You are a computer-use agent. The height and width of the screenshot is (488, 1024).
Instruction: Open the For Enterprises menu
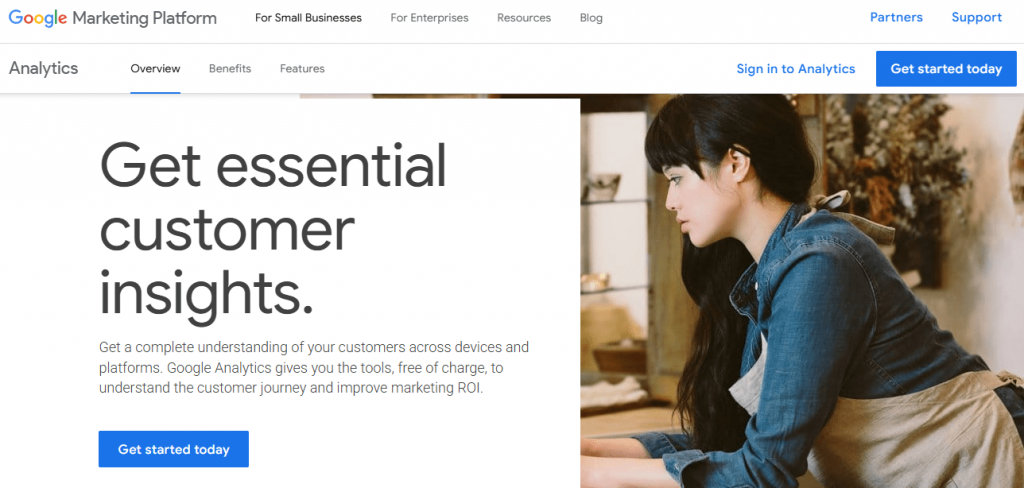(x=429, y=18)
